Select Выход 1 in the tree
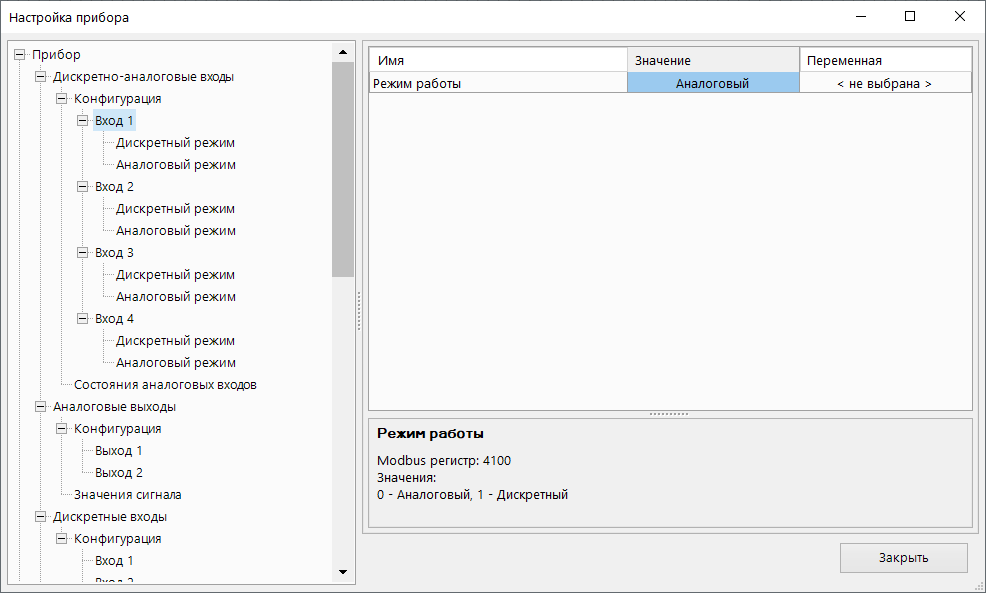 (x=118, y=451)
